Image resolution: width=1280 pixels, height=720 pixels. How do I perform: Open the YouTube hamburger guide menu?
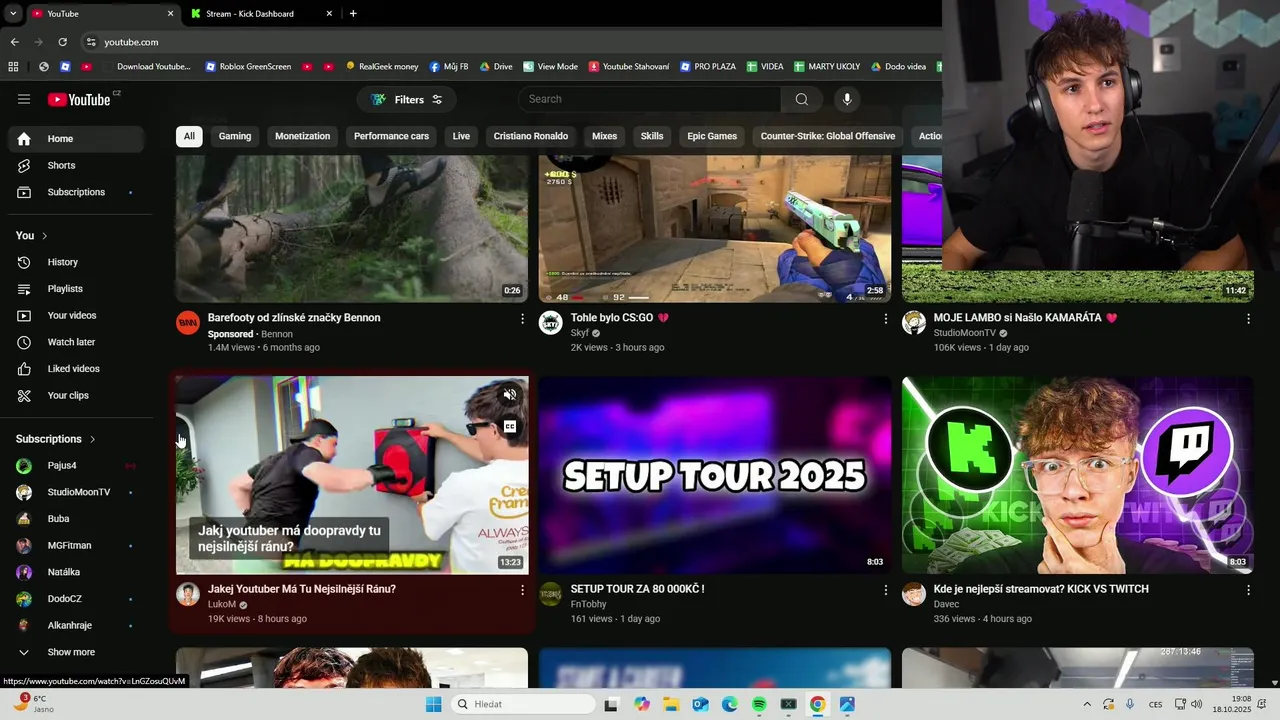point(24,99)
